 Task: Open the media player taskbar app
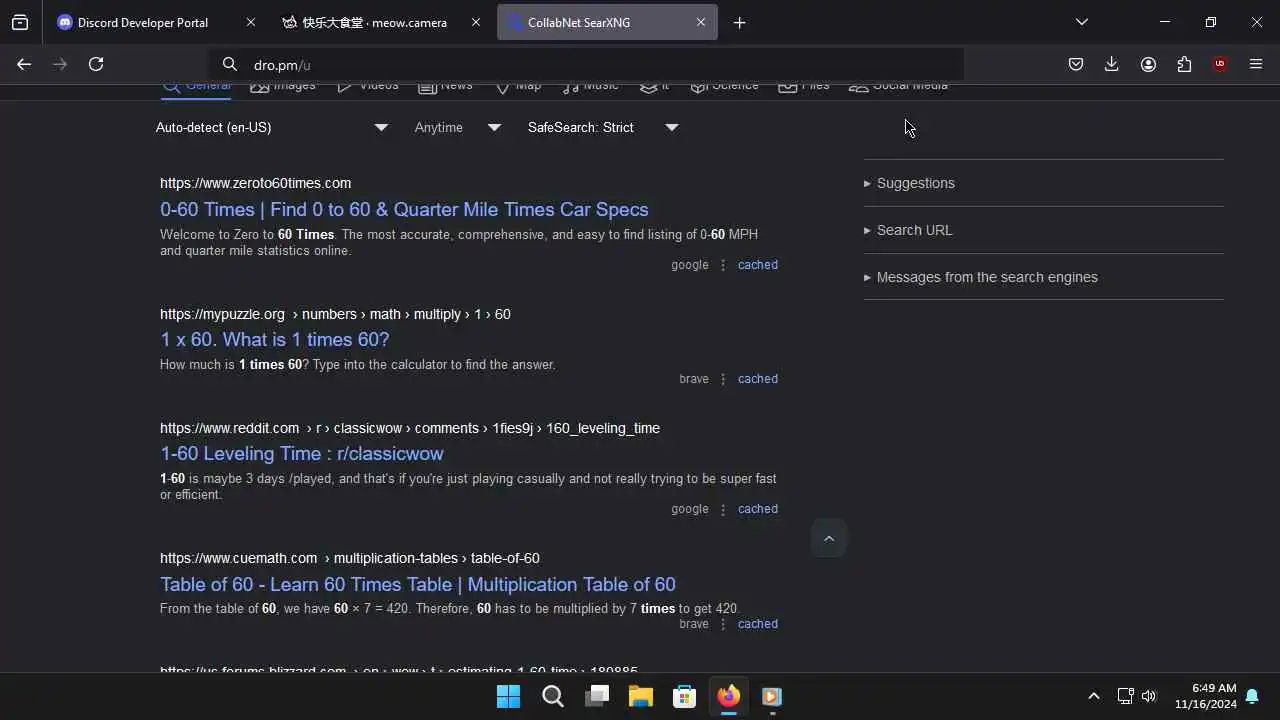coord(772,696)
